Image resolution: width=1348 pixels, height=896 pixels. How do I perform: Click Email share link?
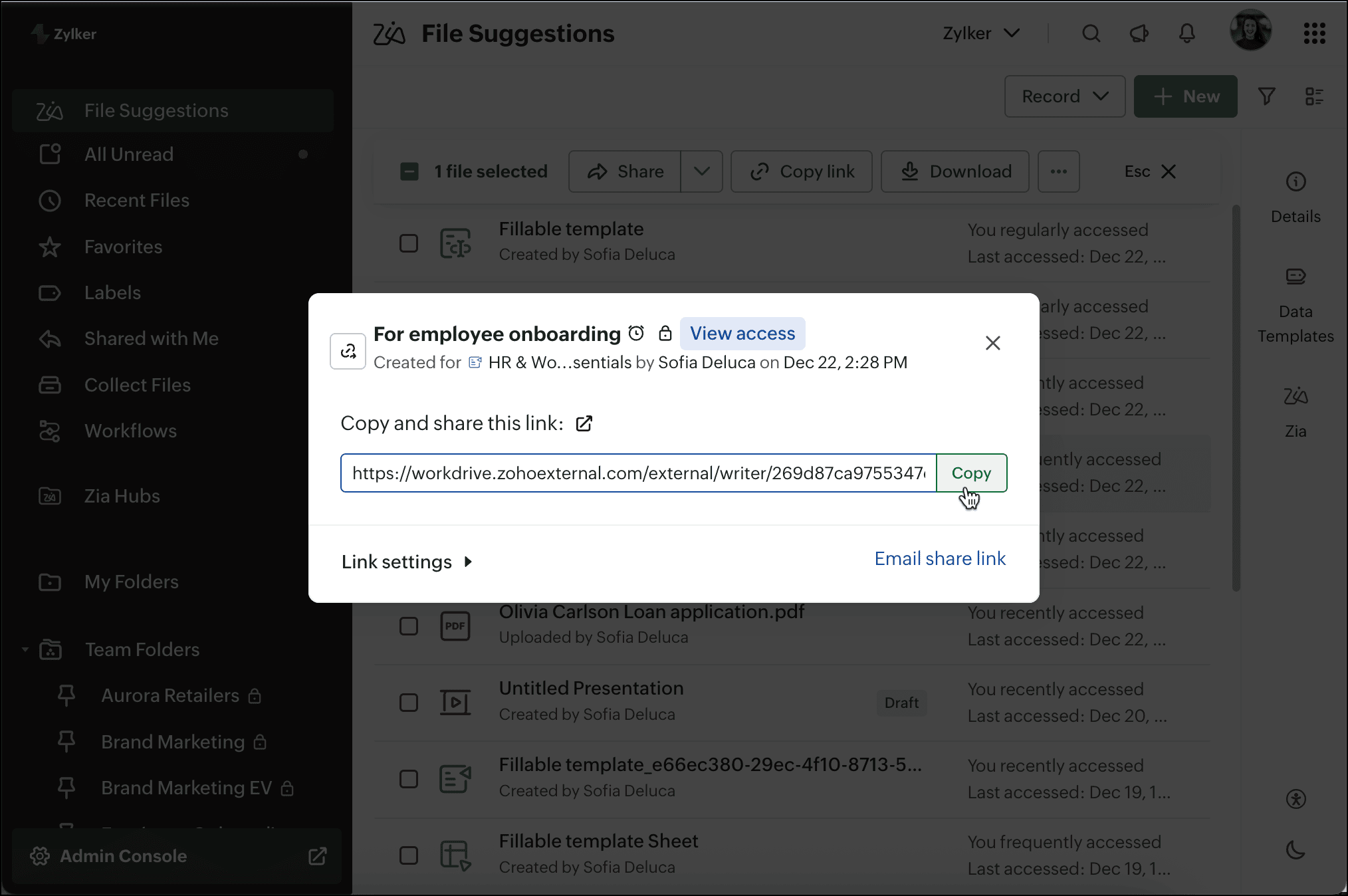pyautogui.click(x=940, y=558)
